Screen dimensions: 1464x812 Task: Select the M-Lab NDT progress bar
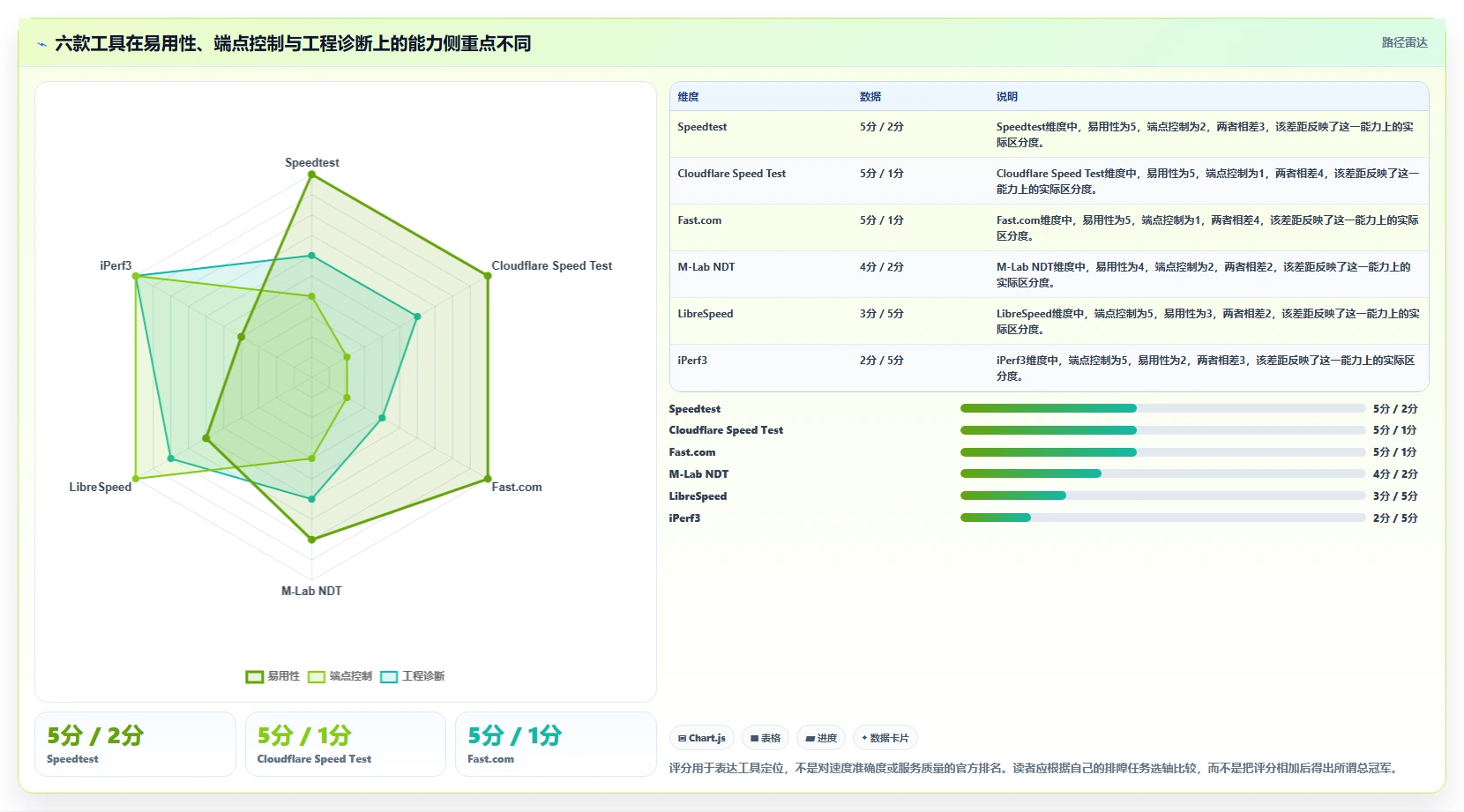(x=1162, y=473)
